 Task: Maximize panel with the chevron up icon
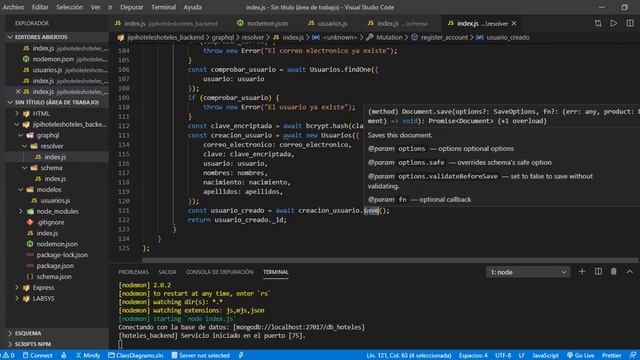click(629, 271)
